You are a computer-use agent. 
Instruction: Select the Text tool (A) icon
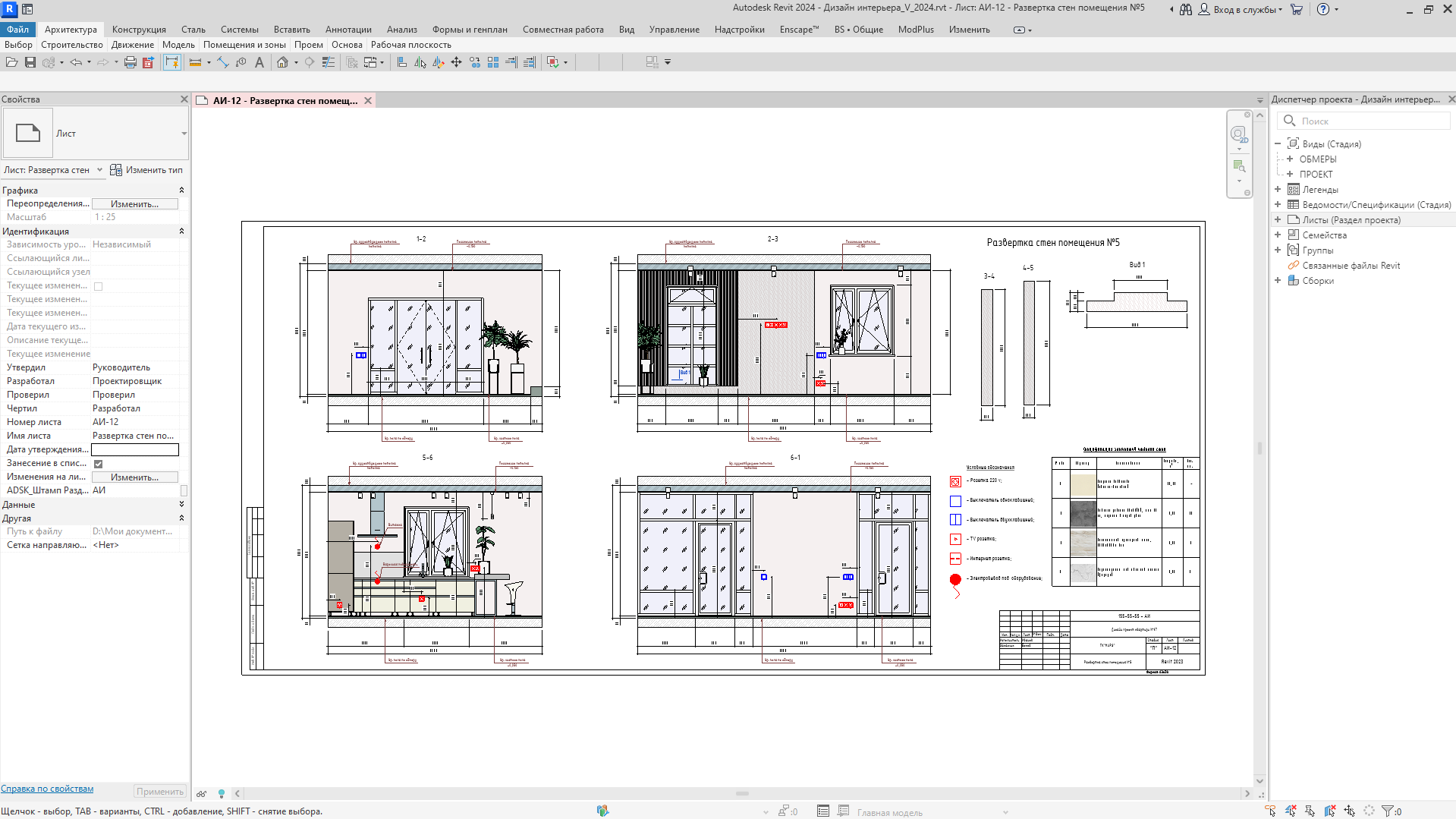(259, 62)
